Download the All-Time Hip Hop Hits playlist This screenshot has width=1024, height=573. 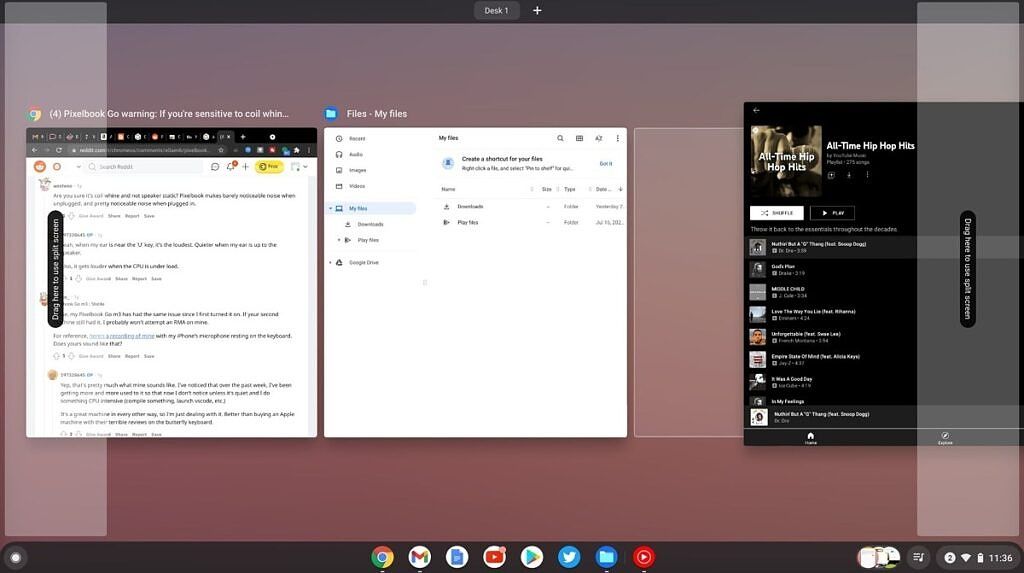[x=849, y=175]
